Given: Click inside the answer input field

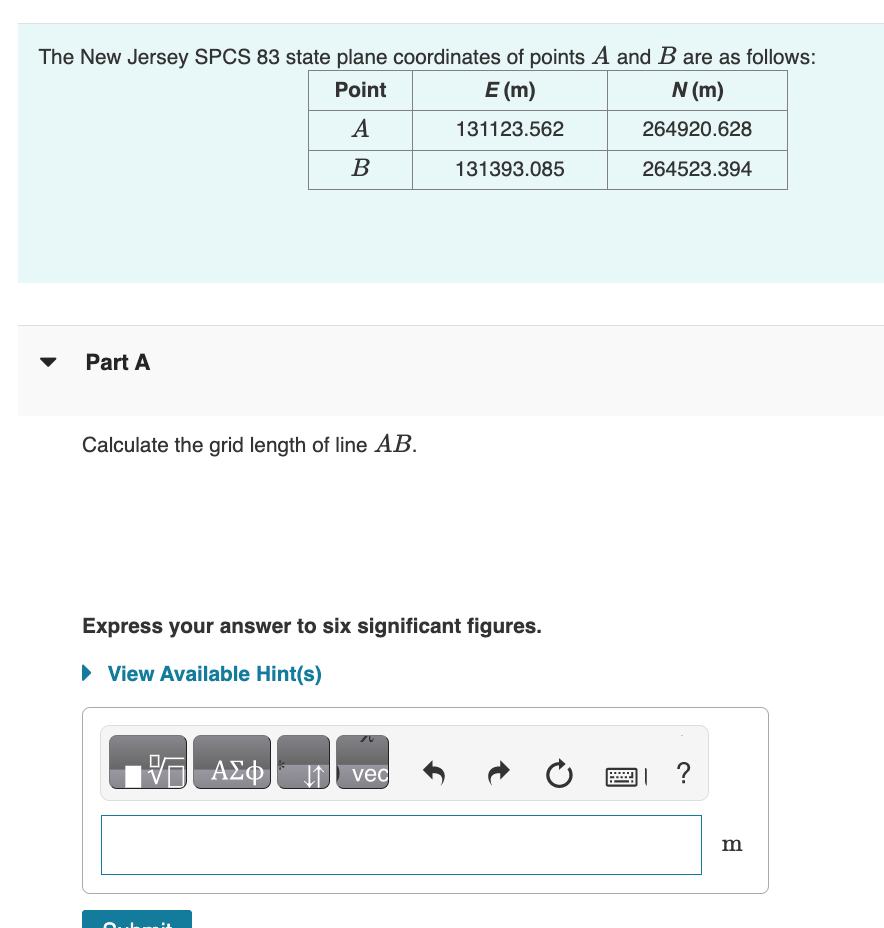Looking at the screenshot, I should [400, 845].
